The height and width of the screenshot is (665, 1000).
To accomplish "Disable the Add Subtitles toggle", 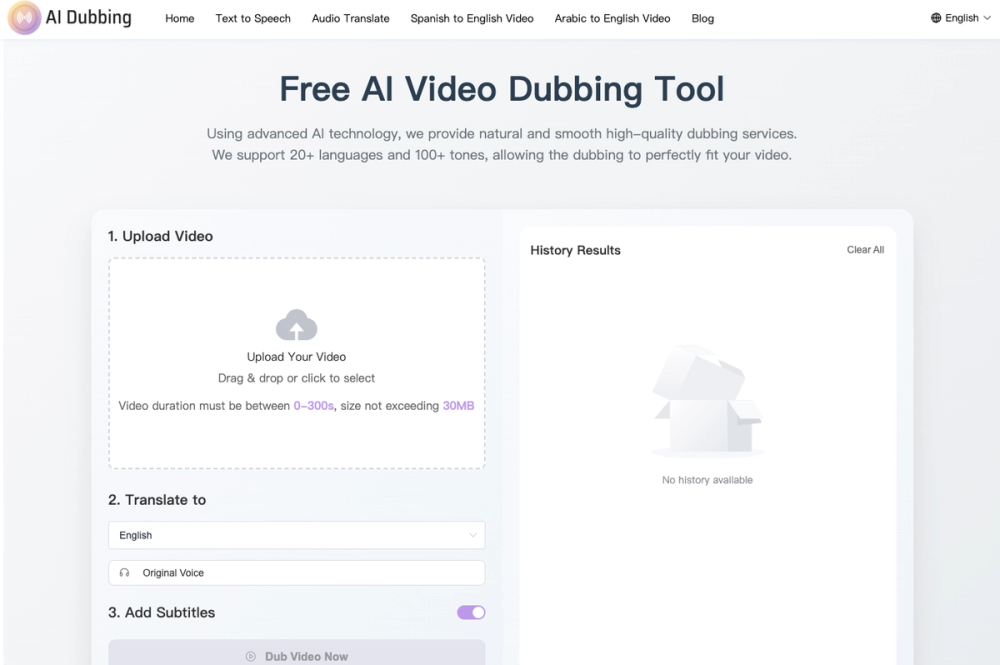I will pyautogui.click(x=470, y=612).
